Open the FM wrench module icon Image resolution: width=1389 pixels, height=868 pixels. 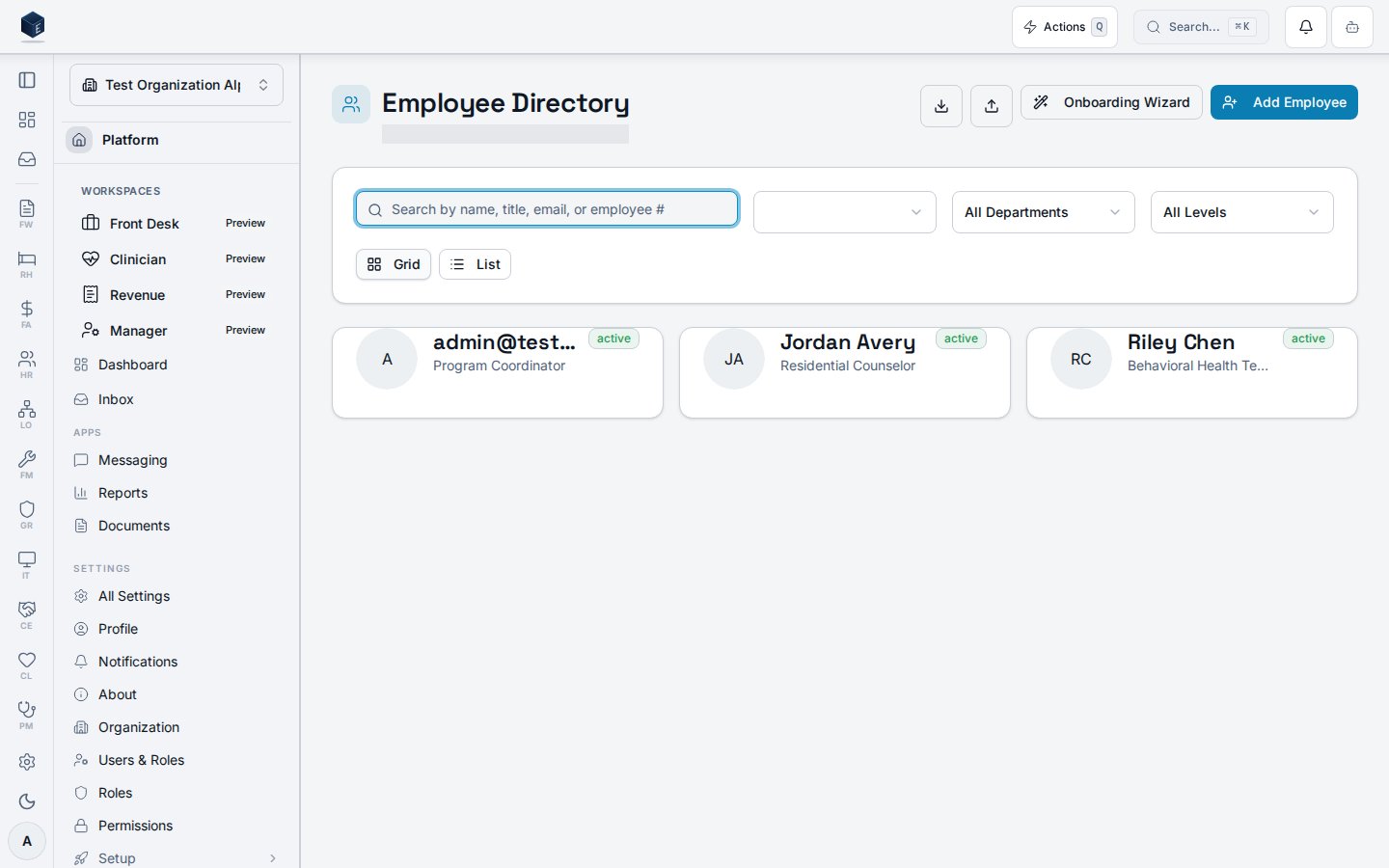(x=27, y=464)
